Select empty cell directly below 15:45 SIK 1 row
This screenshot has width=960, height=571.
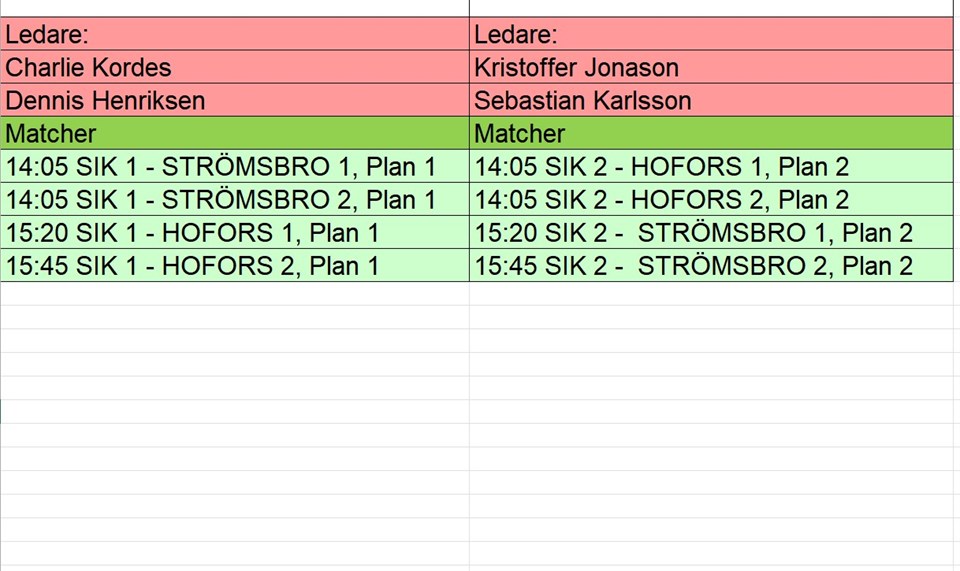pos(235,294)
